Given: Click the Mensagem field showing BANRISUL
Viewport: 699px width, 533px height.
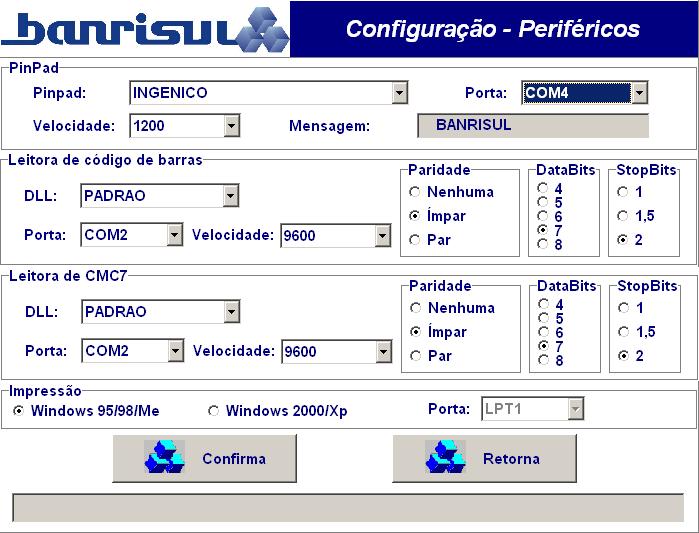Looking at the screenshot, I should 533,125.
